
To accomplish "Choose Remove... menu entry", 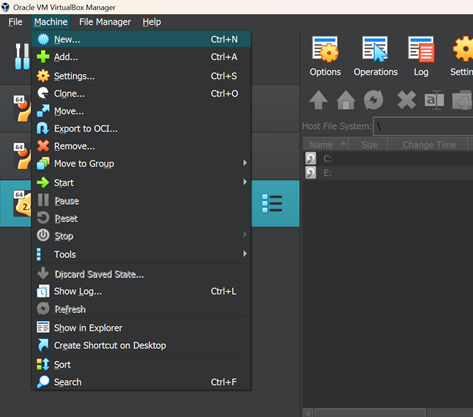I will pyautogui.click(x=141, y=146).
